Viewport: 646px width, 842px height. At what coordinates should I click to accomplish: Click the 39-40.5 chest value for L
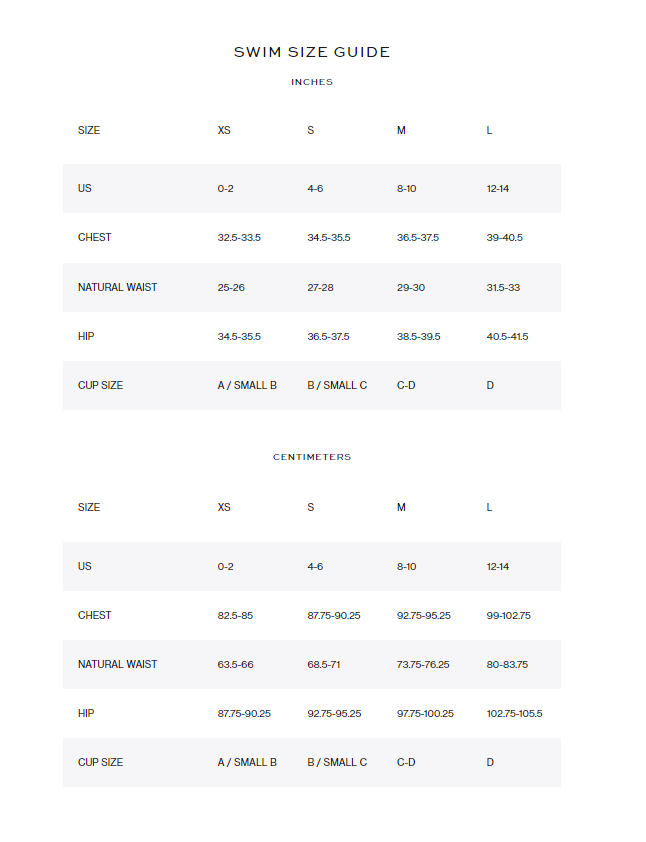point(505,238)
